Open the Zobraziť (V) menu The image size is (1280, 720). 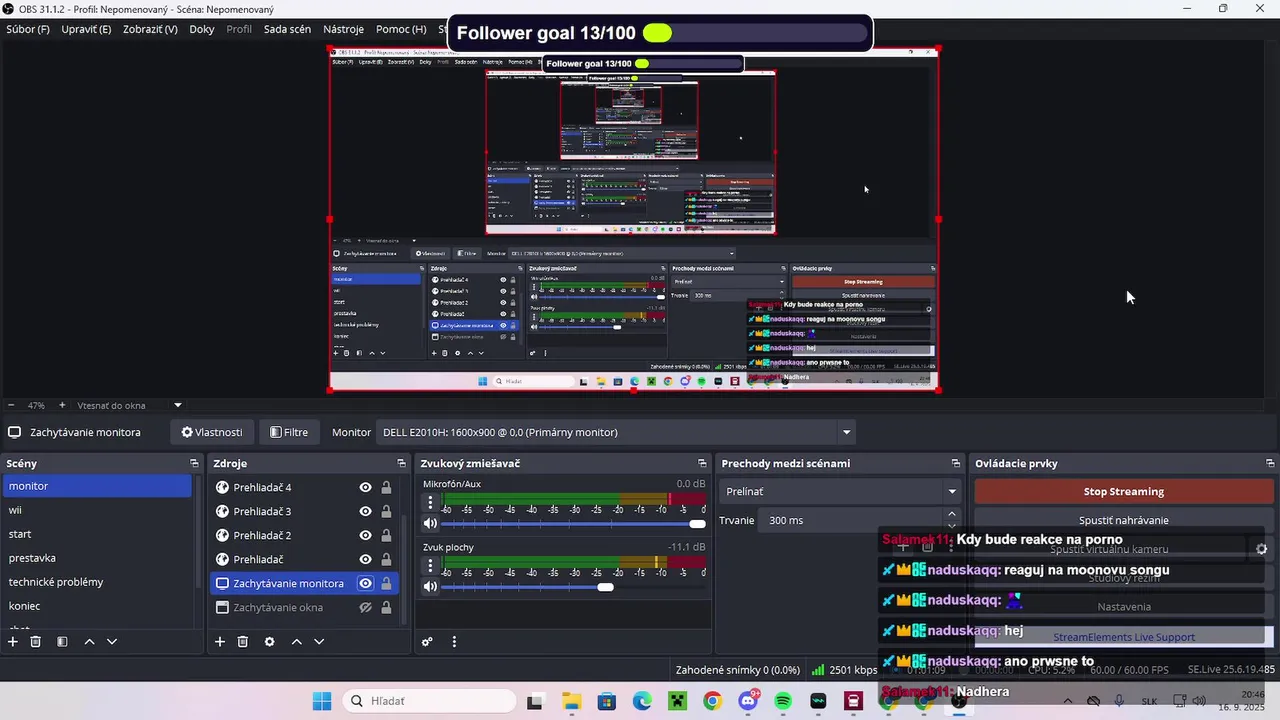(150, 29)
